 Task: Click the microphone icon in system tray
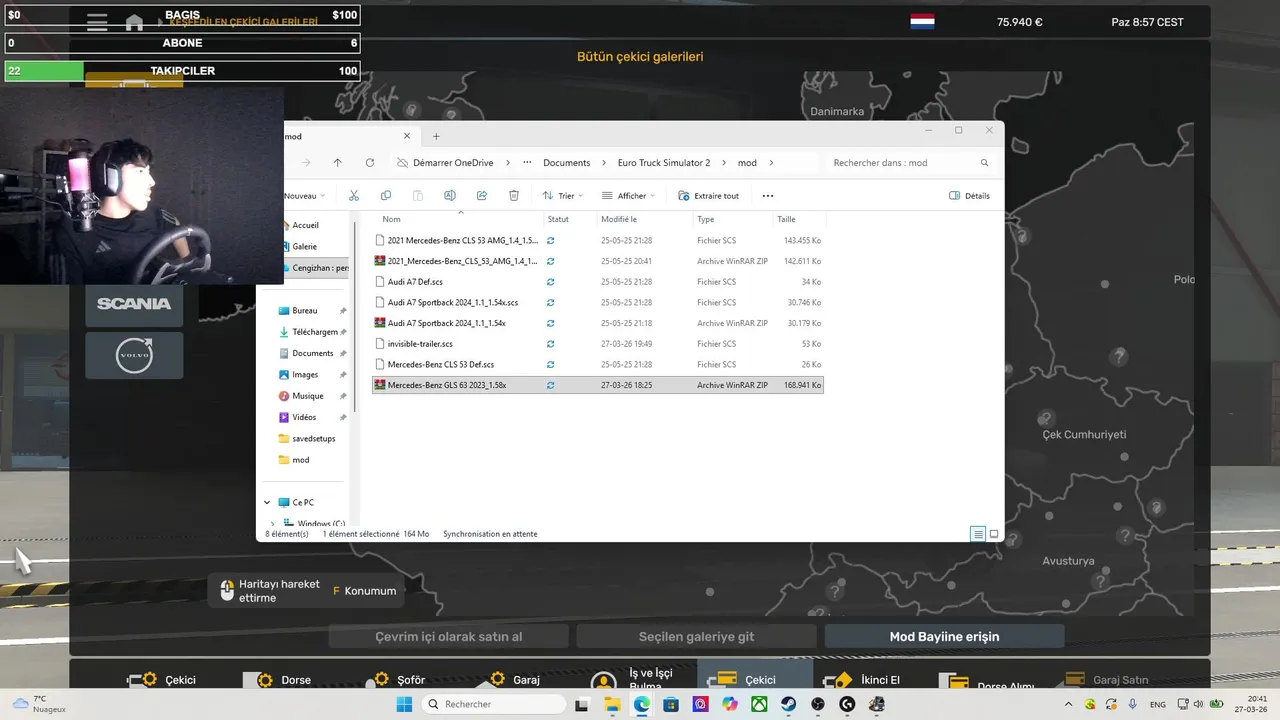1134,704
